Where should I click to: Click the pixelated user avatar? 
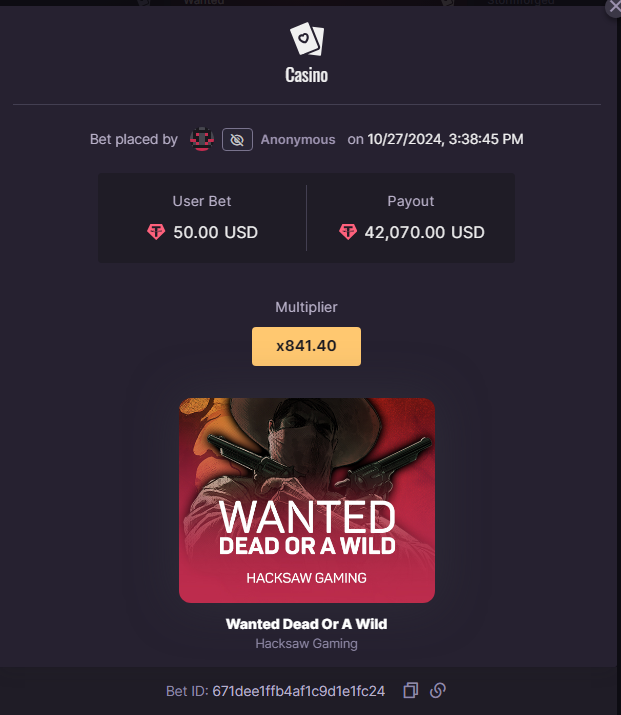click(202, 139)
